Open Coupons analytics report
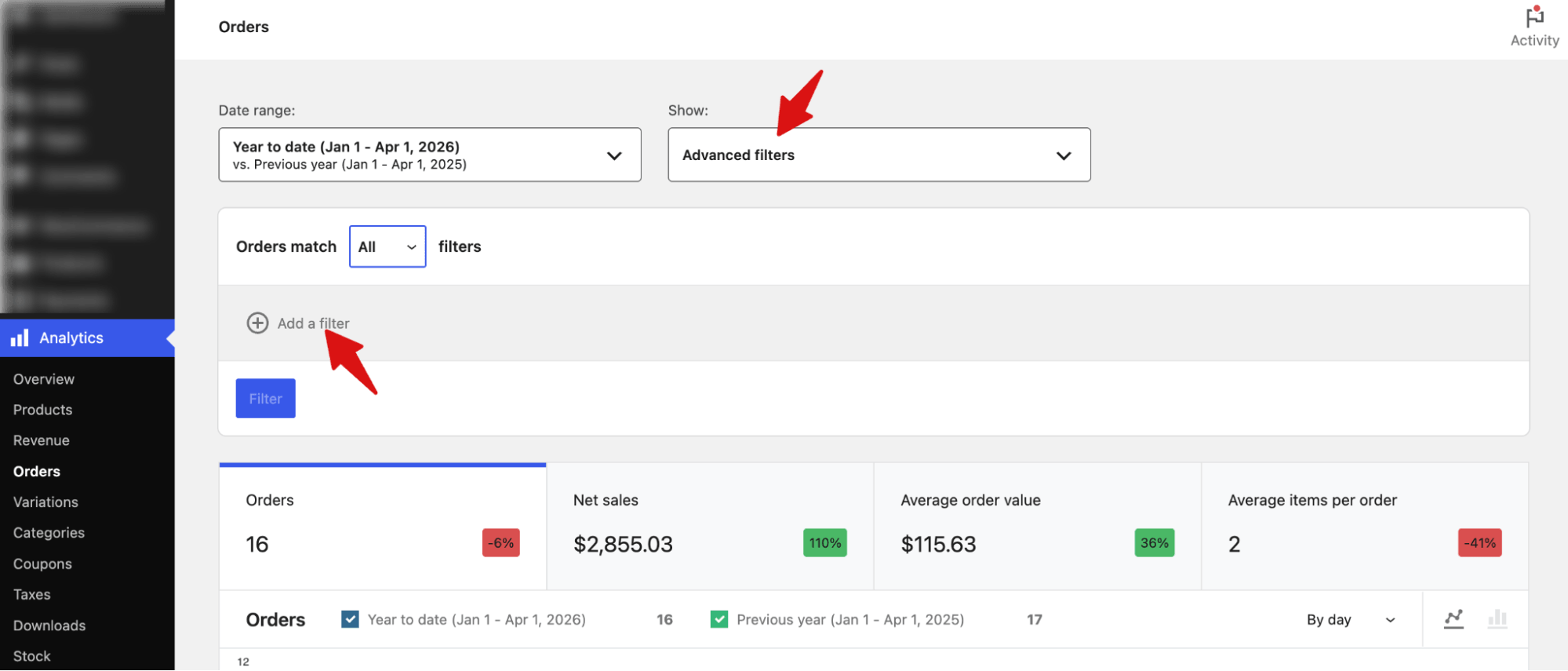This screenshot has height=671, width=1568. pos(42,563)
